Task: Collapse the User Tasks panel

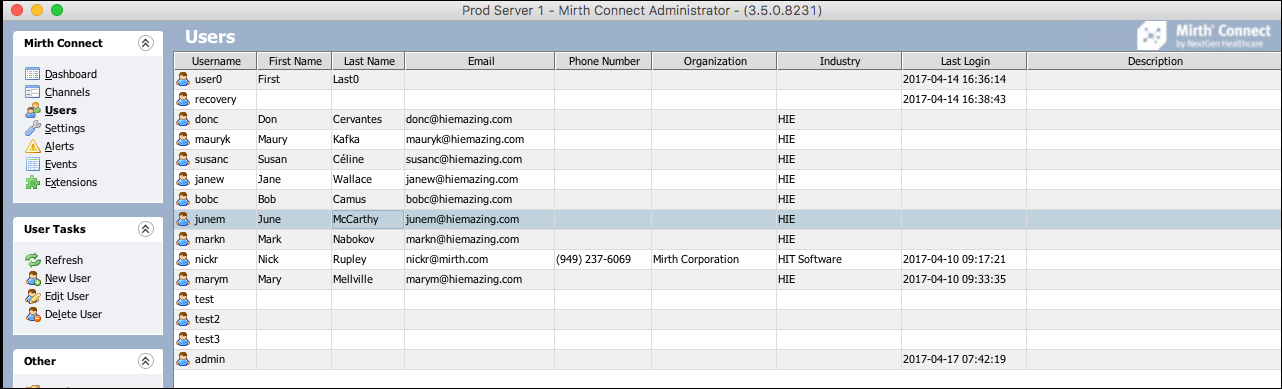Action: (x=146, y=229)
